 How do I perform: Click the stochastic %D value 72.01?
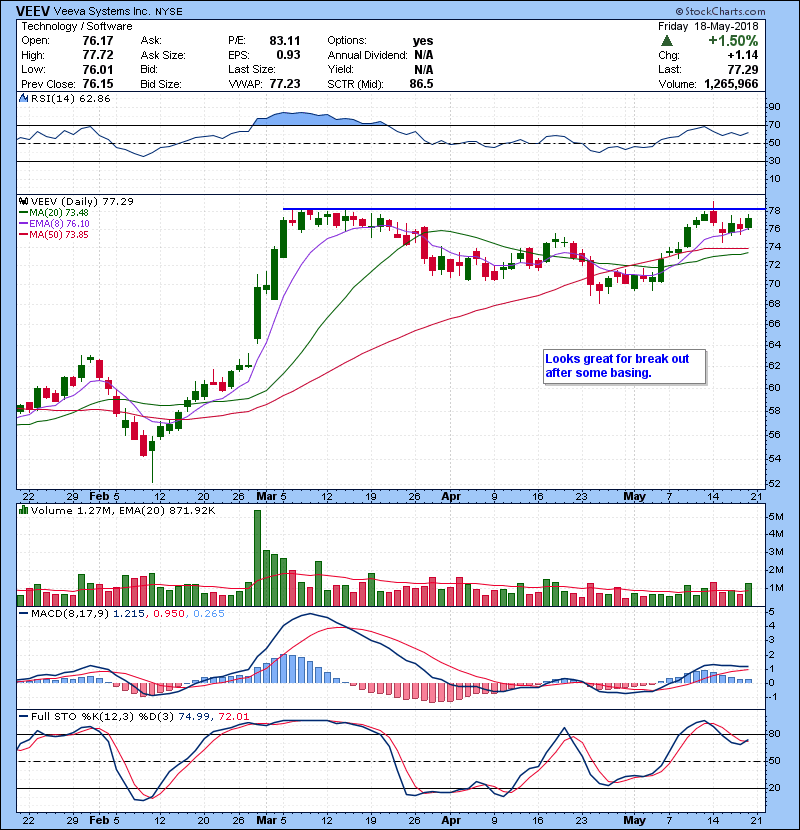tap(233, 717)
